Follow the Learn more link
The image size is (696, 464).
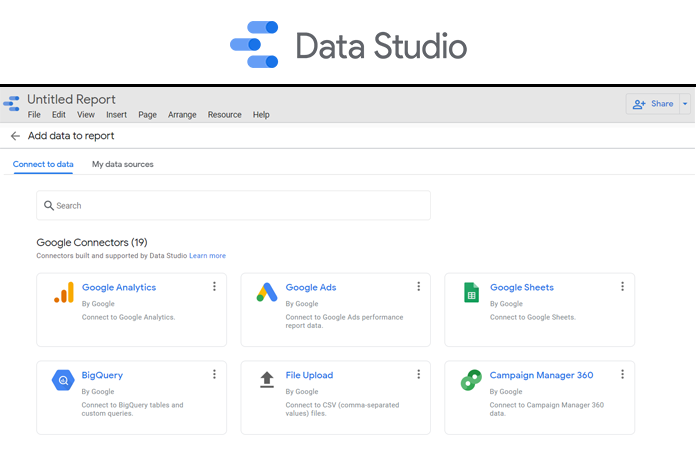click(x=207, y=256)
